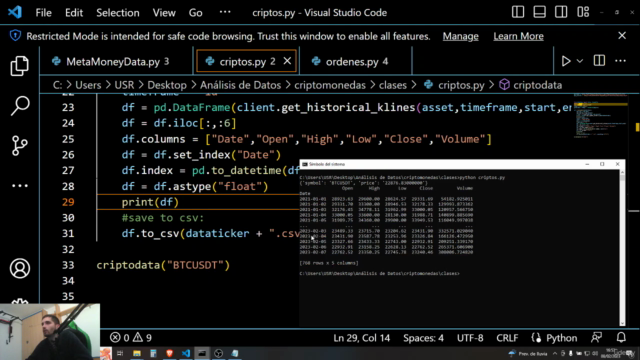Click the command prompt's vertical scrollbar
This screenshot has width=640, height=360.
coord(622,247)
